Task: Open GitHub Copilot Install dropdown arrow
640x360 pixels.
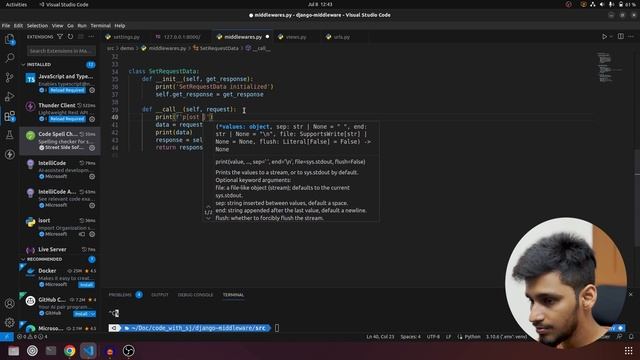Action: point(93,314)
